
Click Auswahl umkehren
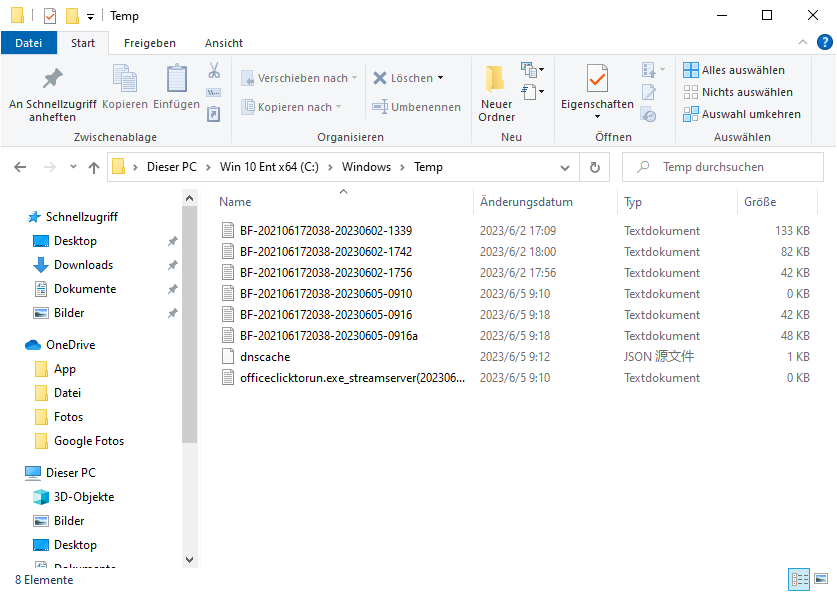pos(742,114)
